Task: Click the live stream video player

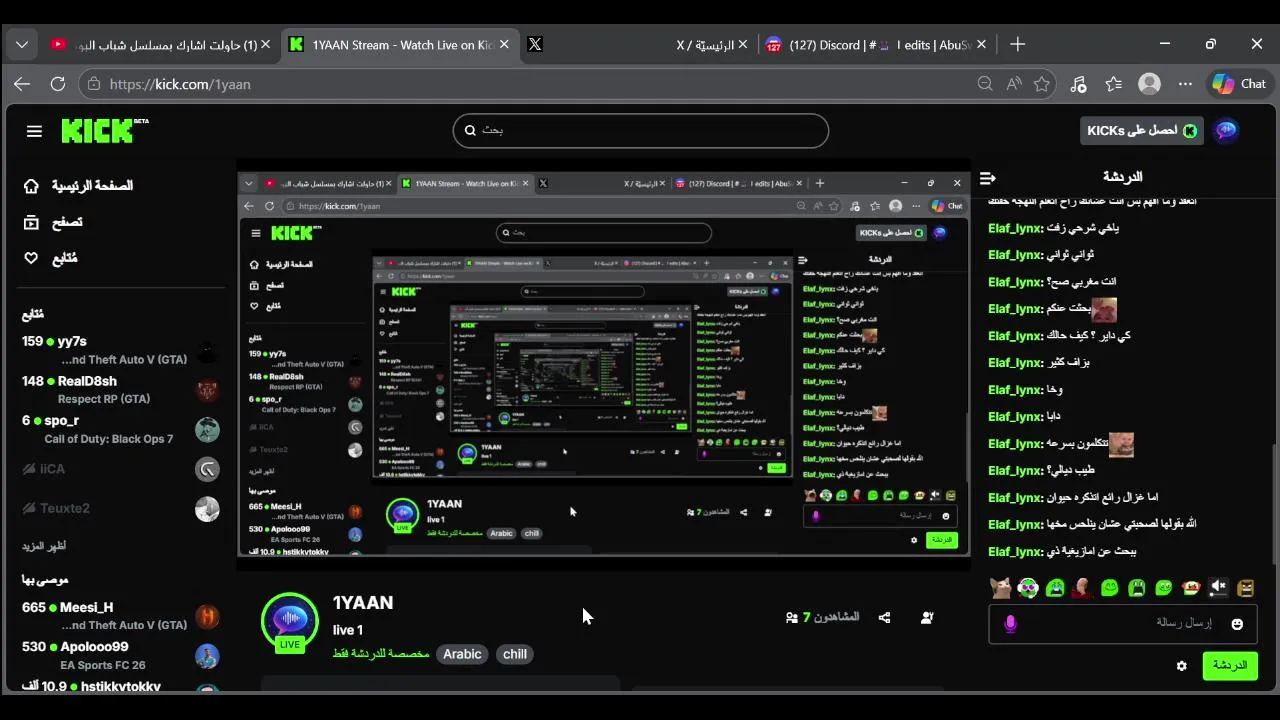Action: point(603,364)
